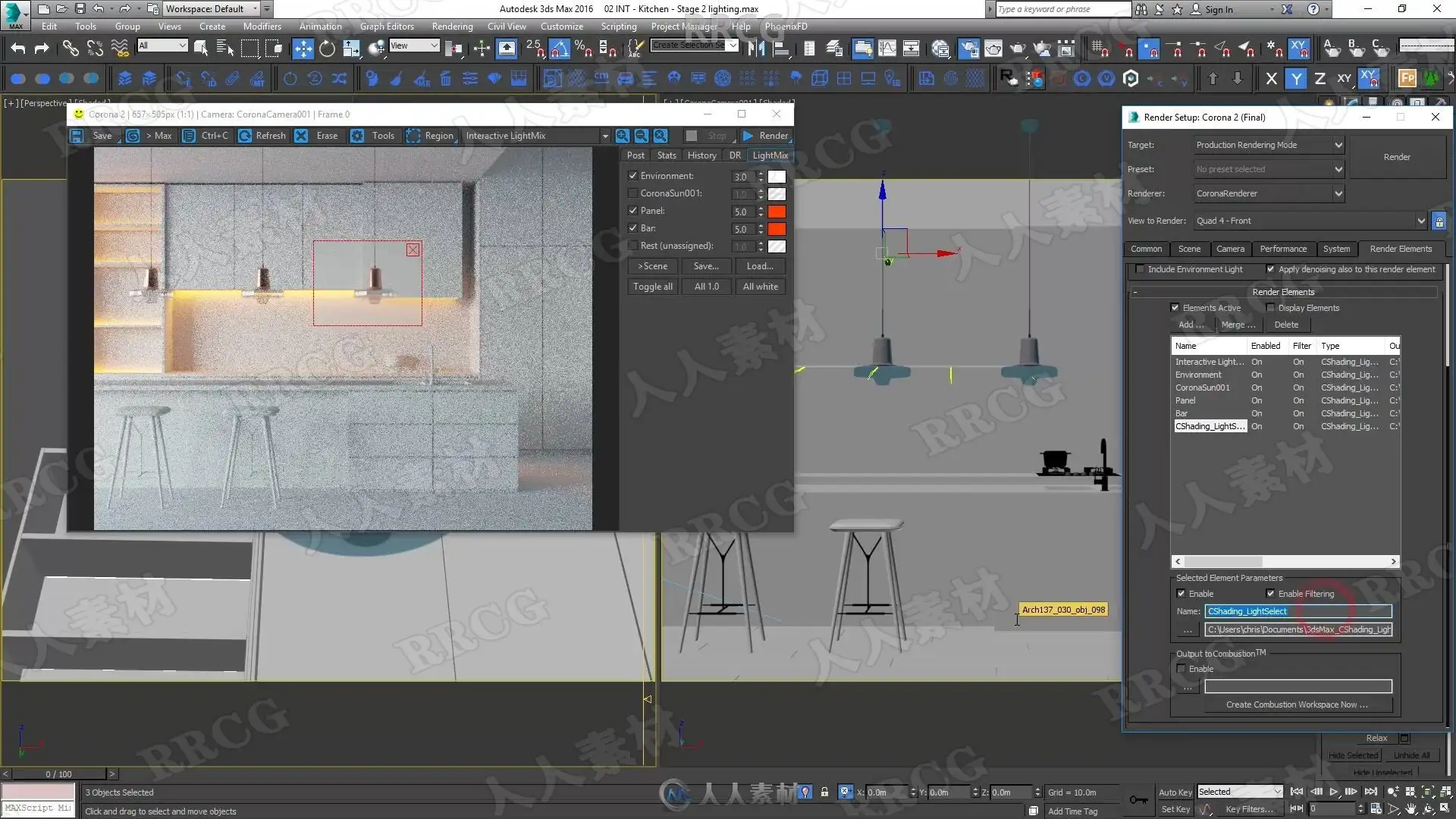
Task: Enable the CoronaSun001 LightMix checkbox
Action: (x=633, y=193)
